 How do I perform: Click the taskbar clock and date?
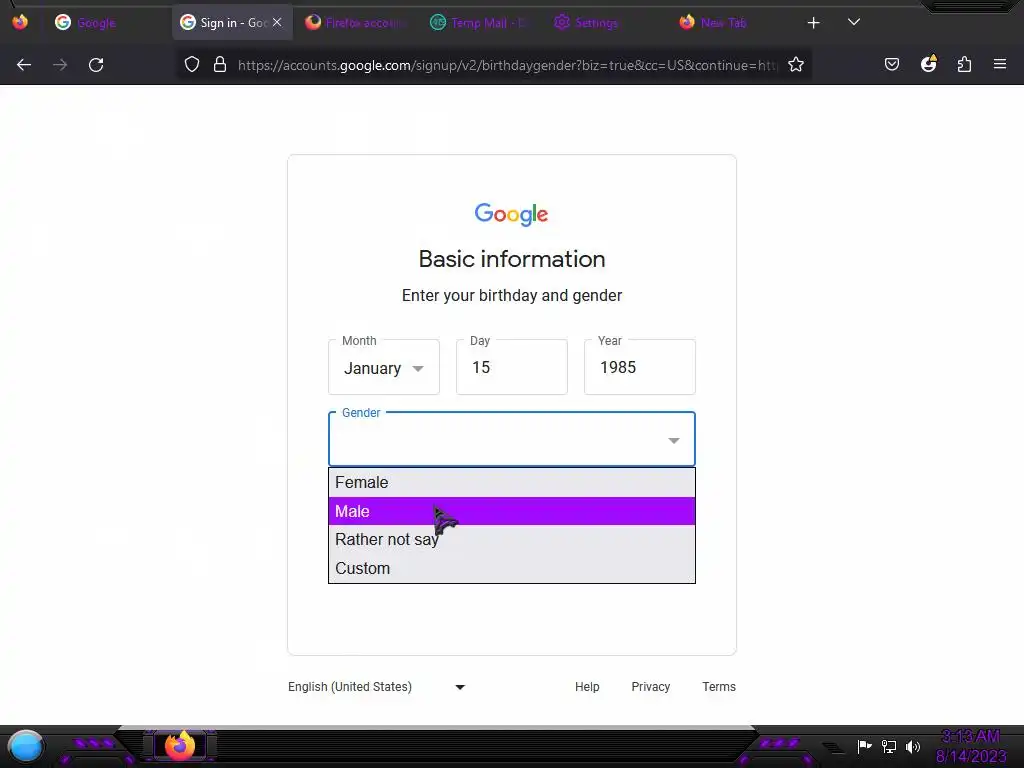pyautogui.click(x=970, y=746)
